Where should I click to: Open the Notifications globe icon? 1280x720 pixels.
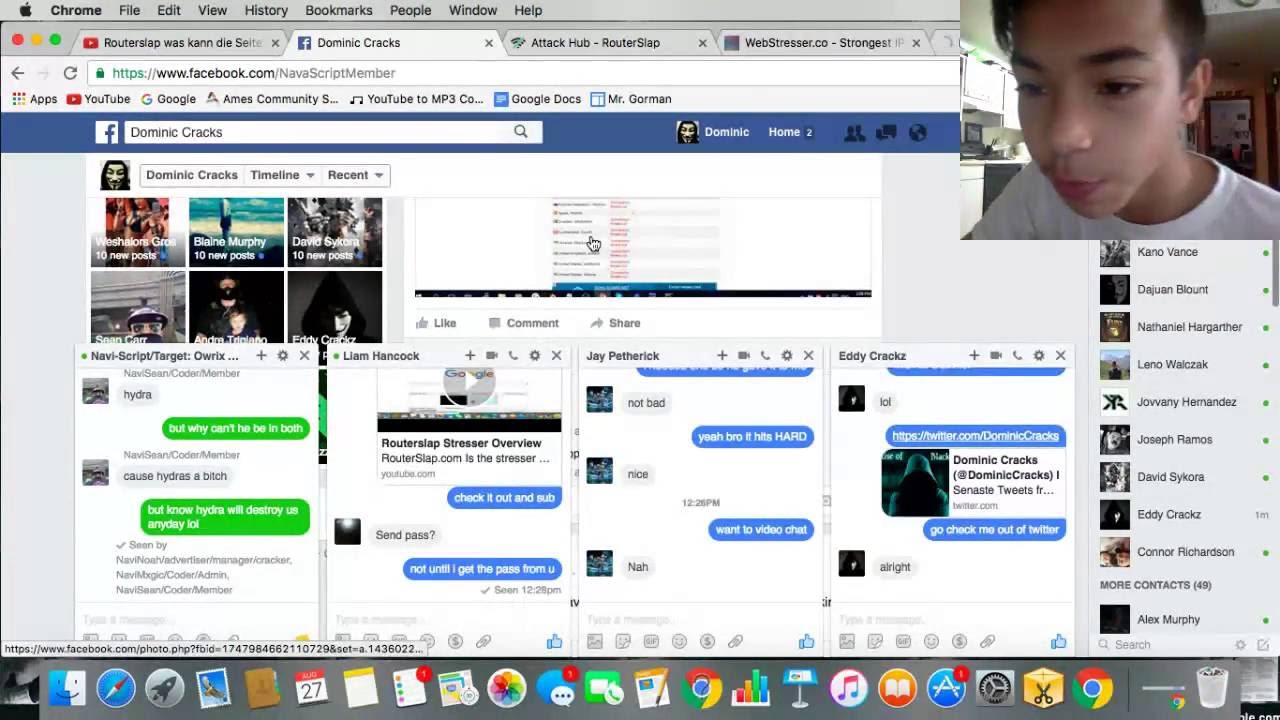coord(917,132)
